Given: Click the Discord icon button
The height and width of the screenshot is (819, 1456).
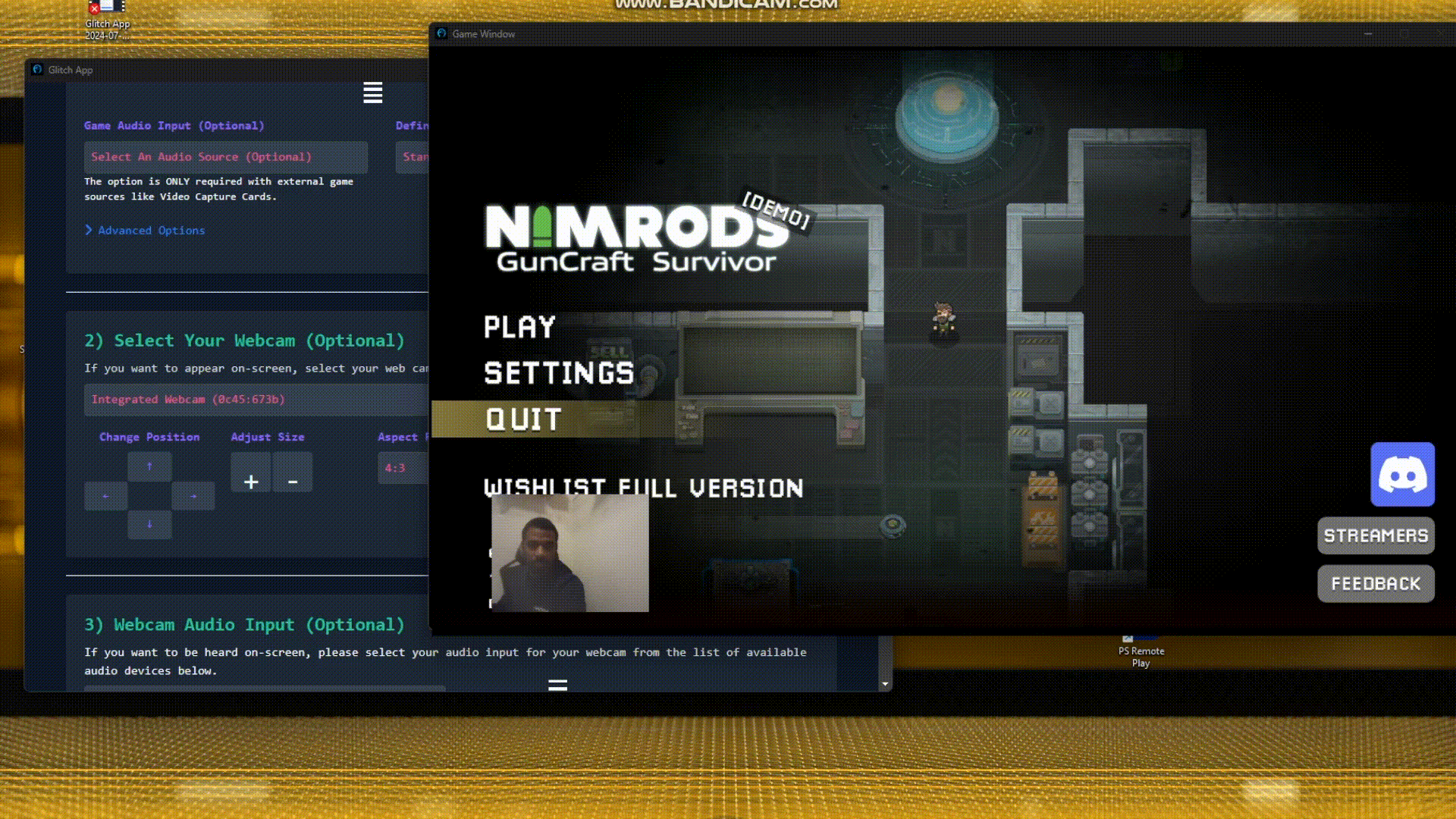Looking at the screenshot, I should pyautogui.click(x=1402, y=475).
